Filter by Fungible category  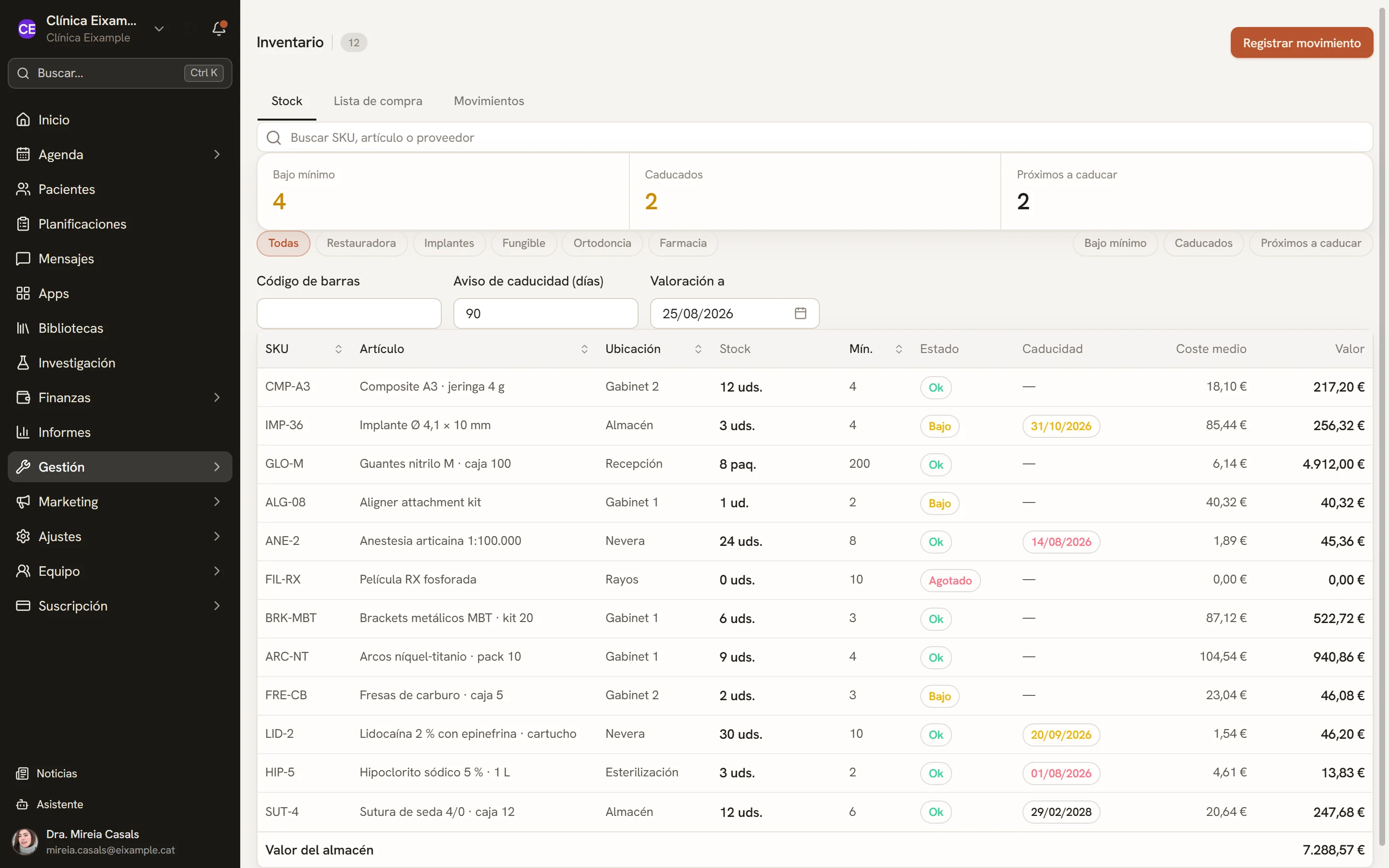pyautogui.click(x=523, y=244)
